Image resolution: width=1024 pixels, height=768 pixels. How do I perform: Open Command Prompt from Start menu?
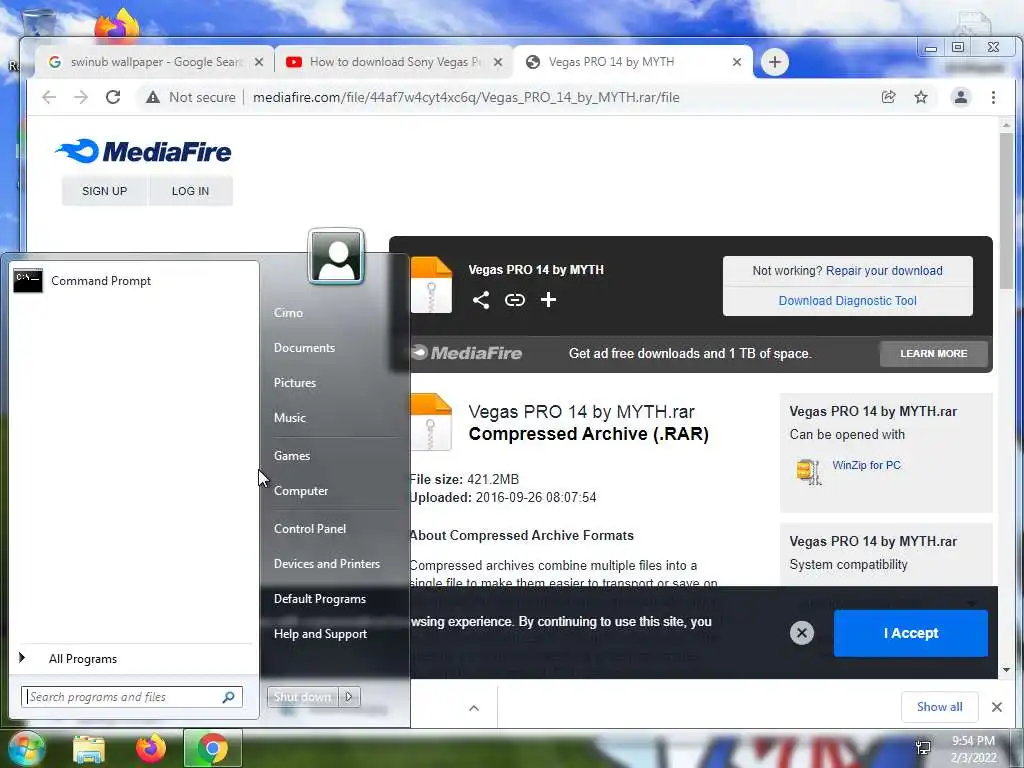click(x=134, y=281)
